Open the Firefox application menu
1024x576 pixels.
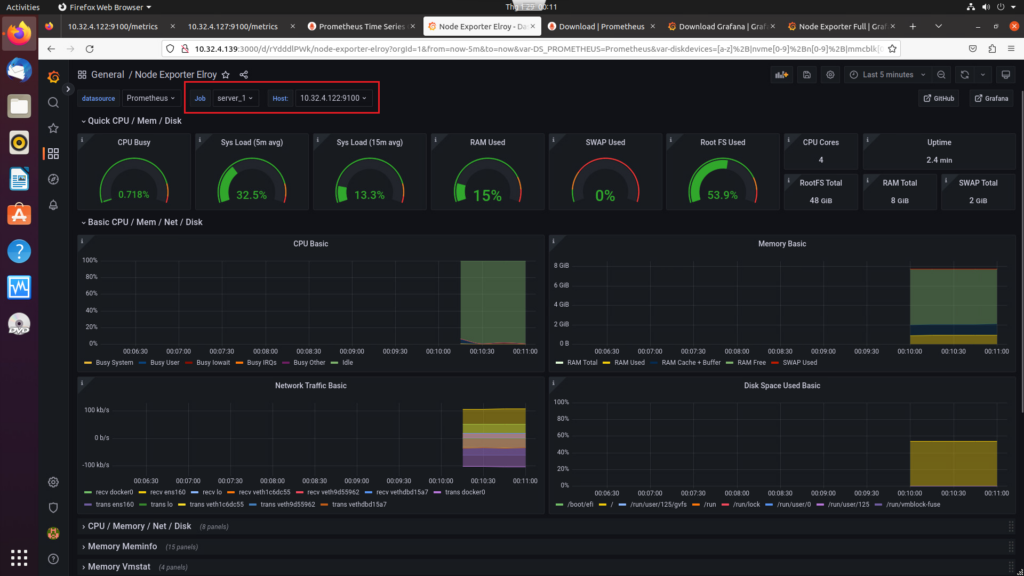(x=1011, y=49)
